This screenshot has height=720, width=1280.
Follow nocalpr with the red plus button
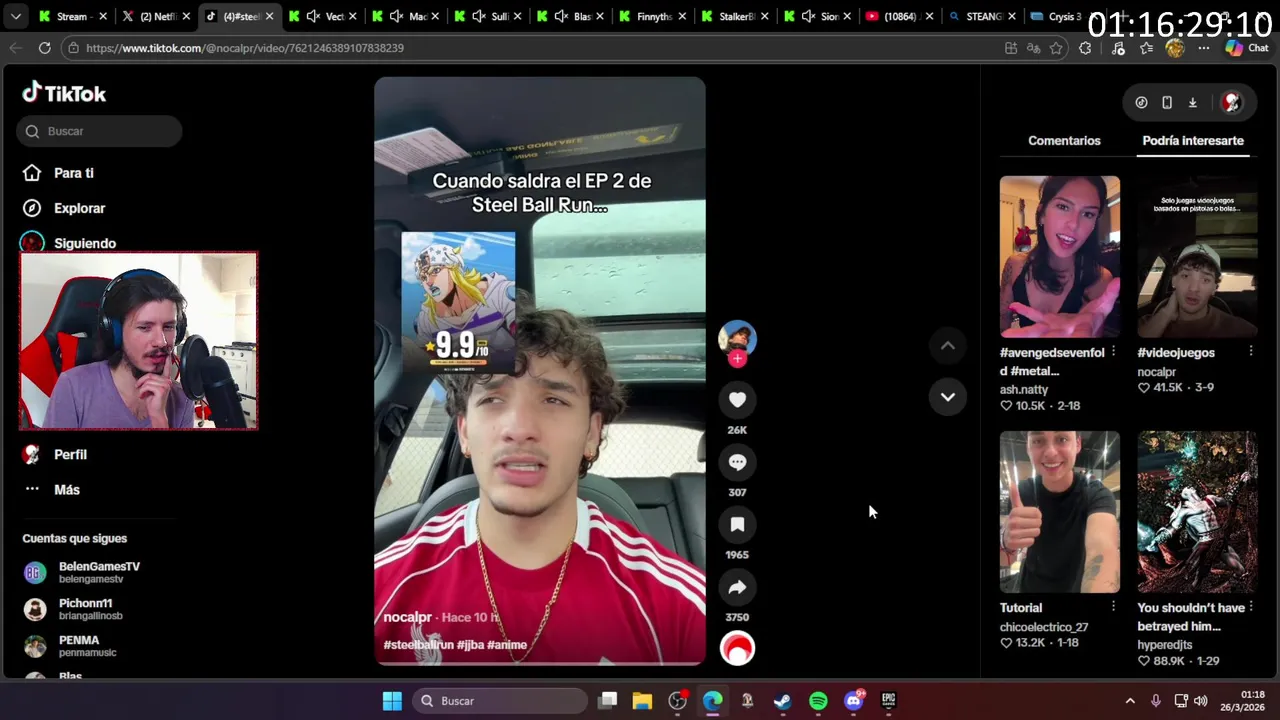[x=737, y=359]
